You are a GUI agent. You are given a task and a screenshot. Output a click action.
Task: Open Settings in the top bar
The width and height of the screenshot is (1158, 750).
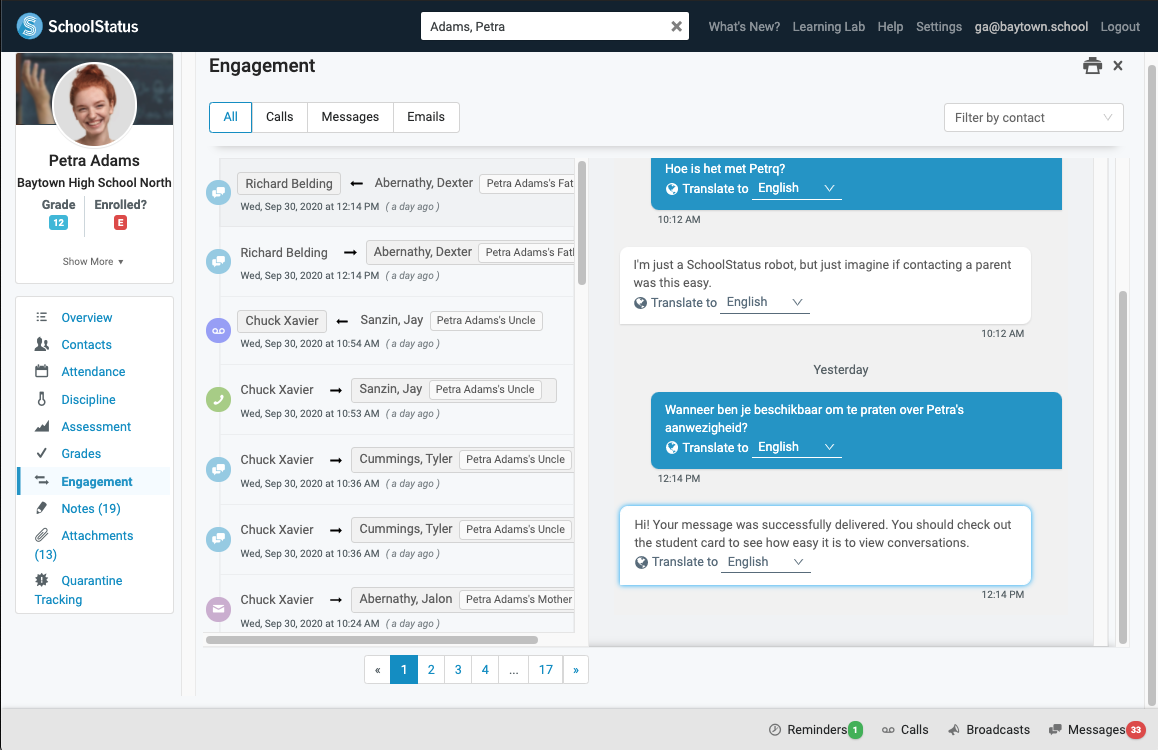(939, 27)
